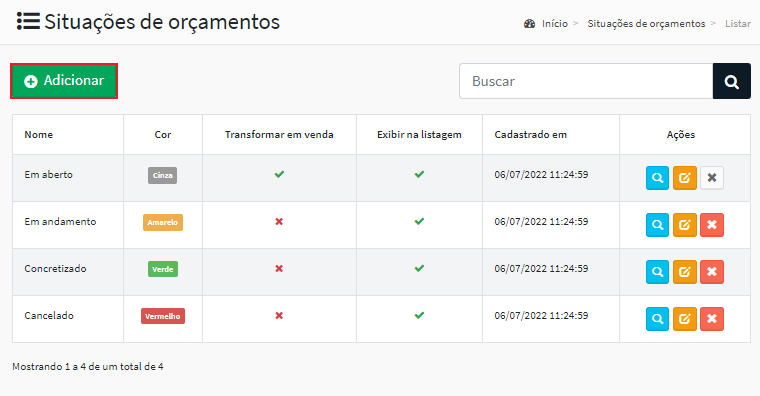Click Exibir na listagem checkmark for Em aberto
Screen dimensions: 760x396
coord(419,174)
